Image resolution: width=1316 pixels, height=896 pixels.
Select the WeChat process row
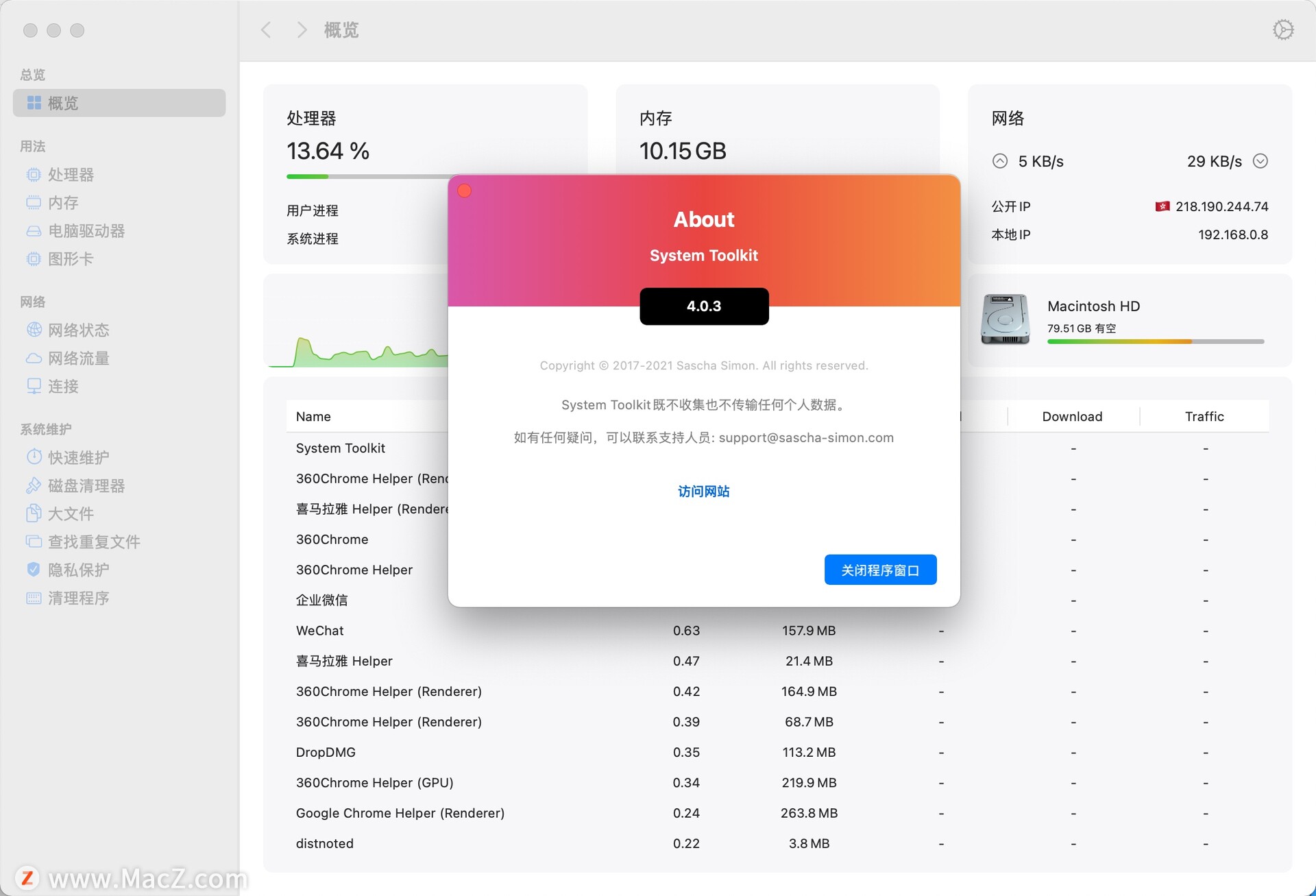point(777,630)
